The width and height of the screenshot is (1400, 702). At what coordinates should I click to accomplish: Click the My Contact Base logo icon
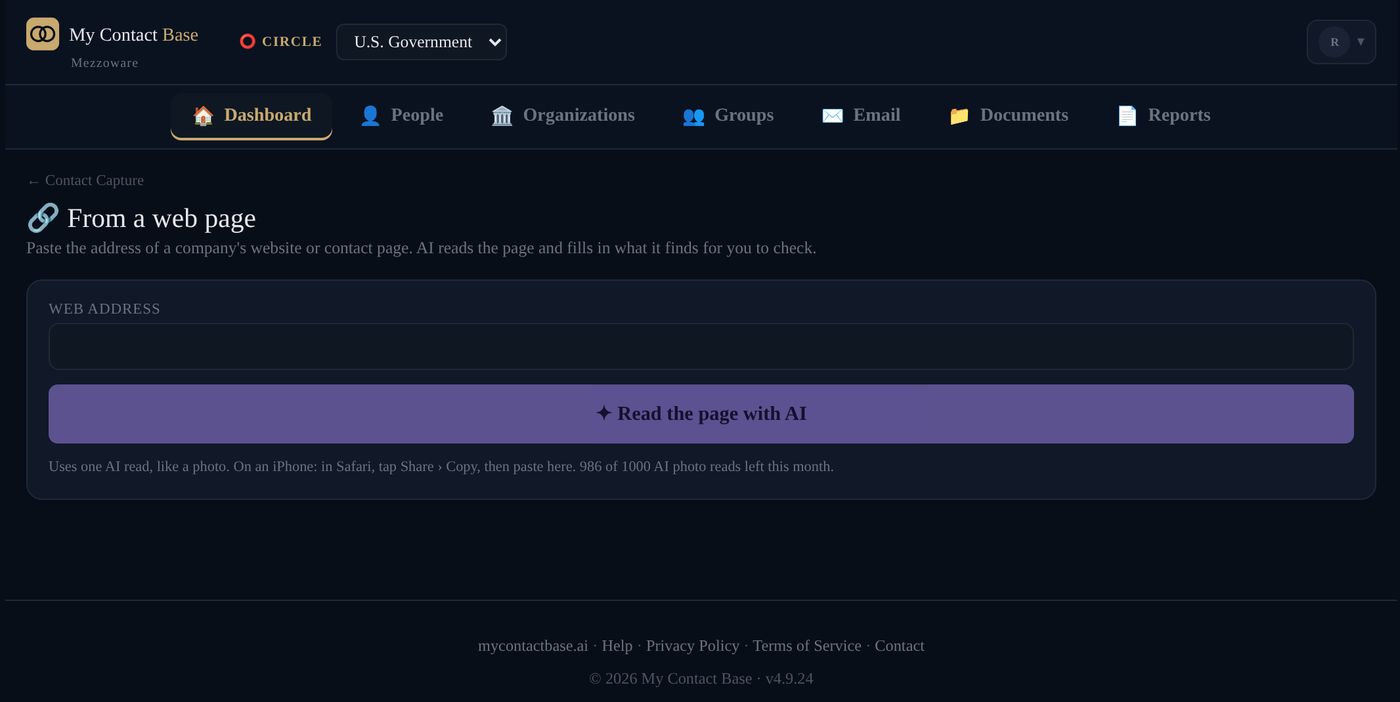43,34
